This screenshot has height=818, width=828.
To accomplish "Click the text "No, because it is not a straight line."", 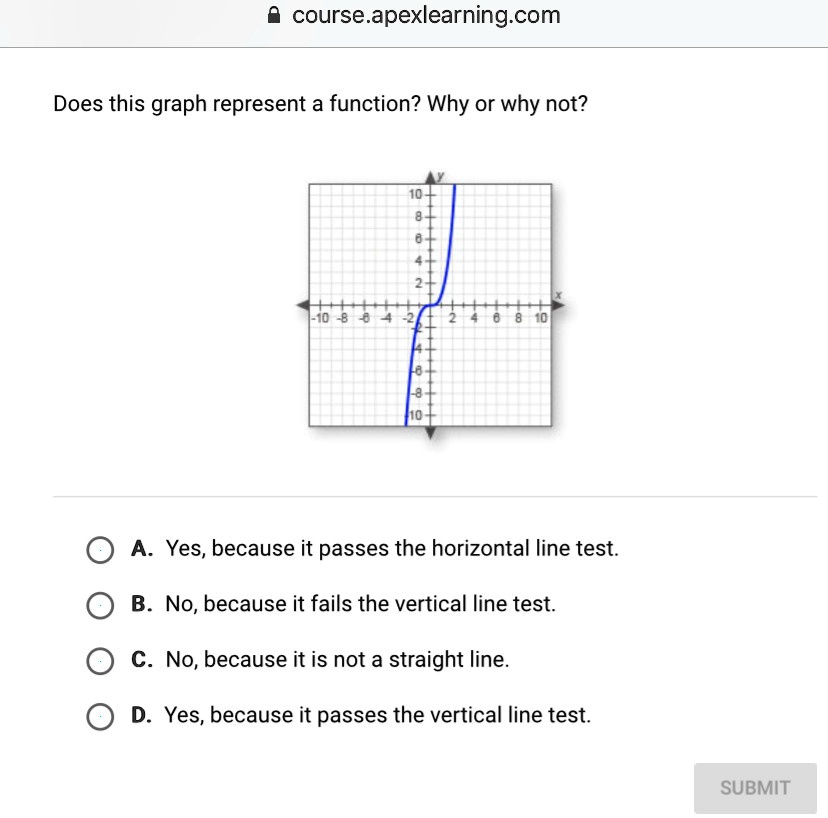I will pos(337,660).
